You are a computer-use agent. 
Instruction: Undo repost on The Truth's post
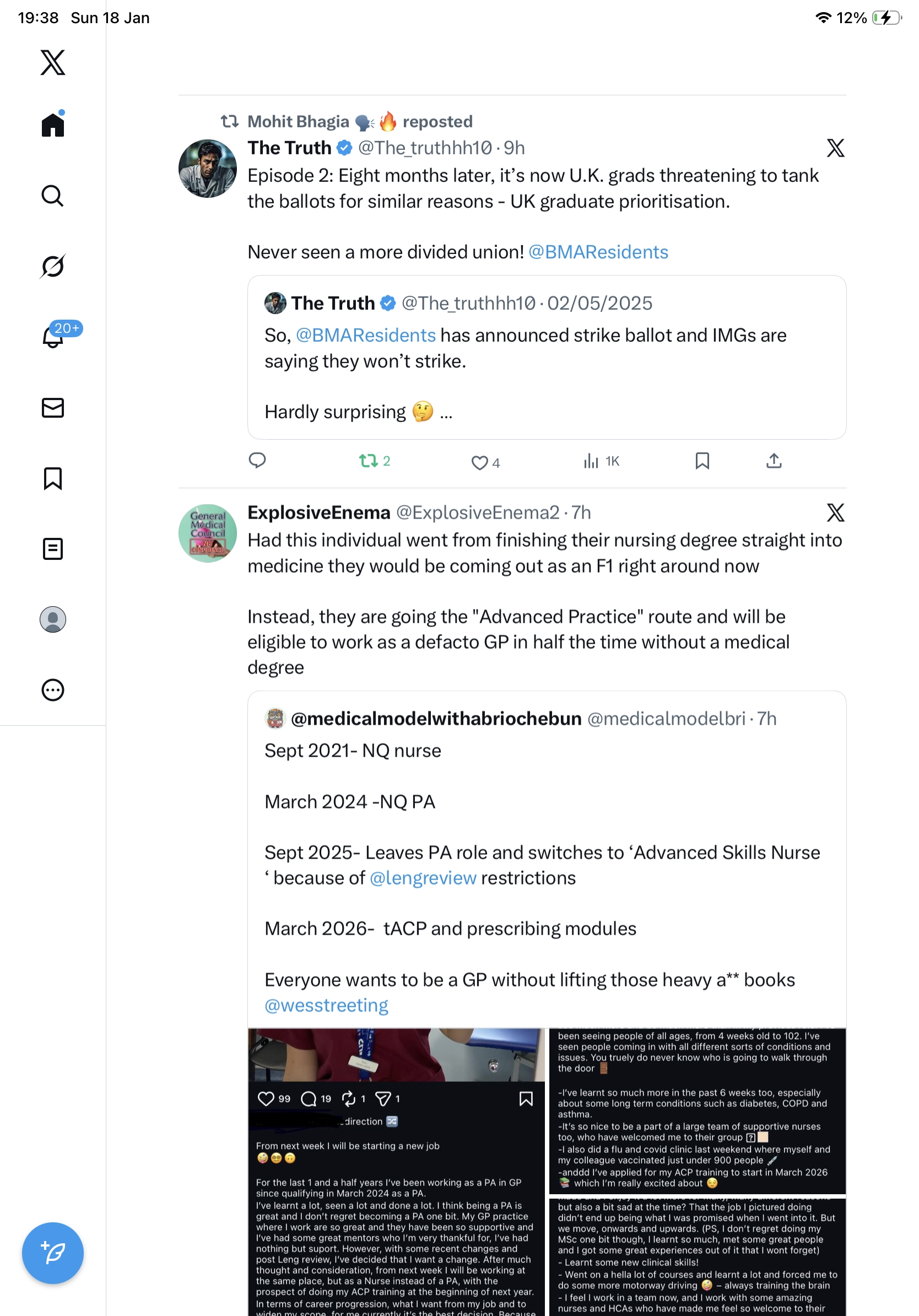tap(369, 461)
